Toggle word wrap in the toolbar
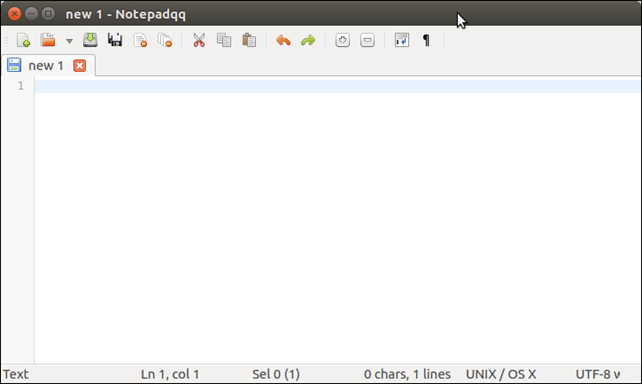 point(402,40)
